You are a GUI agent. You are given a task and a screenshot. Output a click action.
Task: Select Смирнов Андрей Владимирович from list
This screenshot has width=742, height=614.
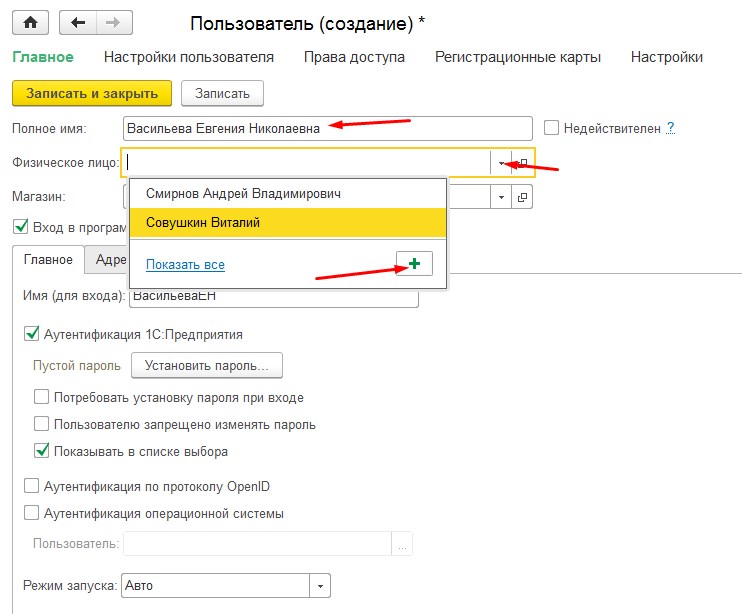(288, 193)
